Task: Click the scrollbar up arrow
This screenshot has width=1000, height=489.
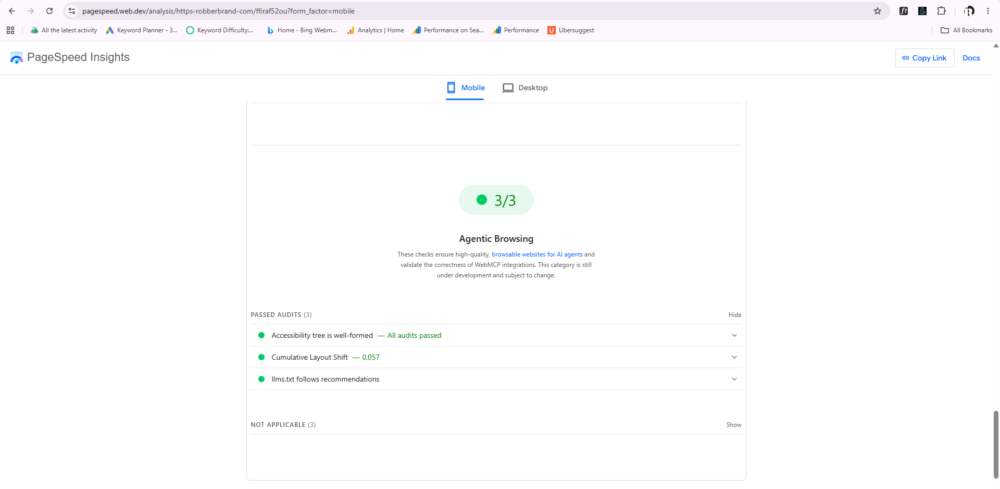Action: [x=996, y=46]
